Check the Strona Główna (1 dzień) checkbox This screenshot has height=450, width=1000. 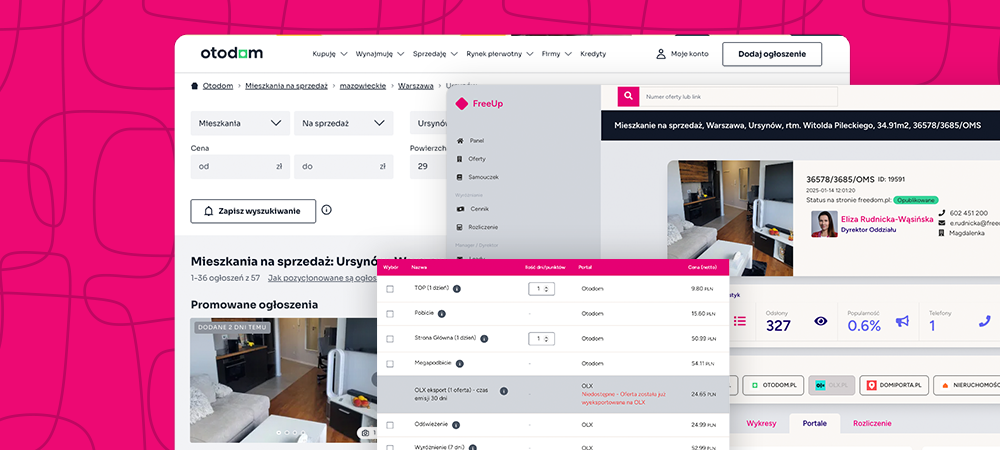[390, 338]
